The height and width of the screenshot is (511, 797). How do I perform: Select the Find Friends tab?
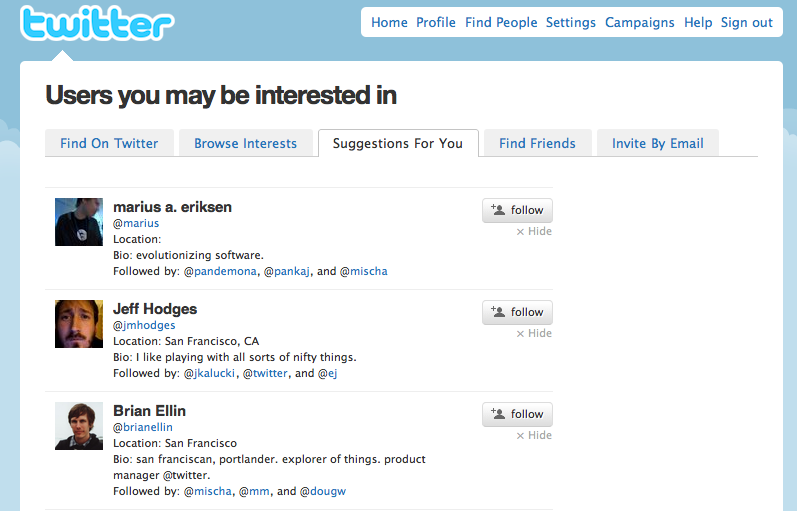click(537, 143)
